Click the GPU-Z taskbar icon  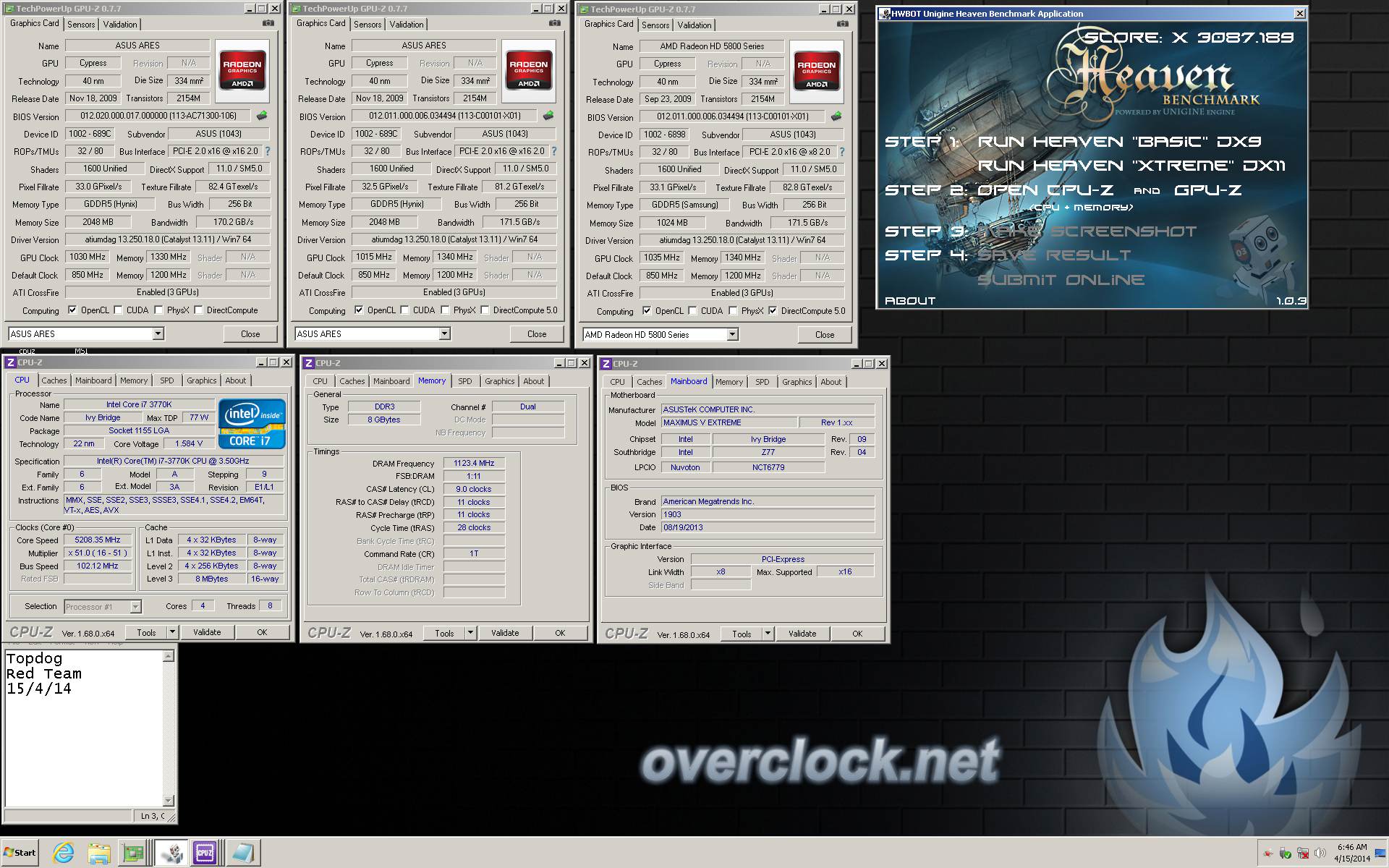pos(134,854)
